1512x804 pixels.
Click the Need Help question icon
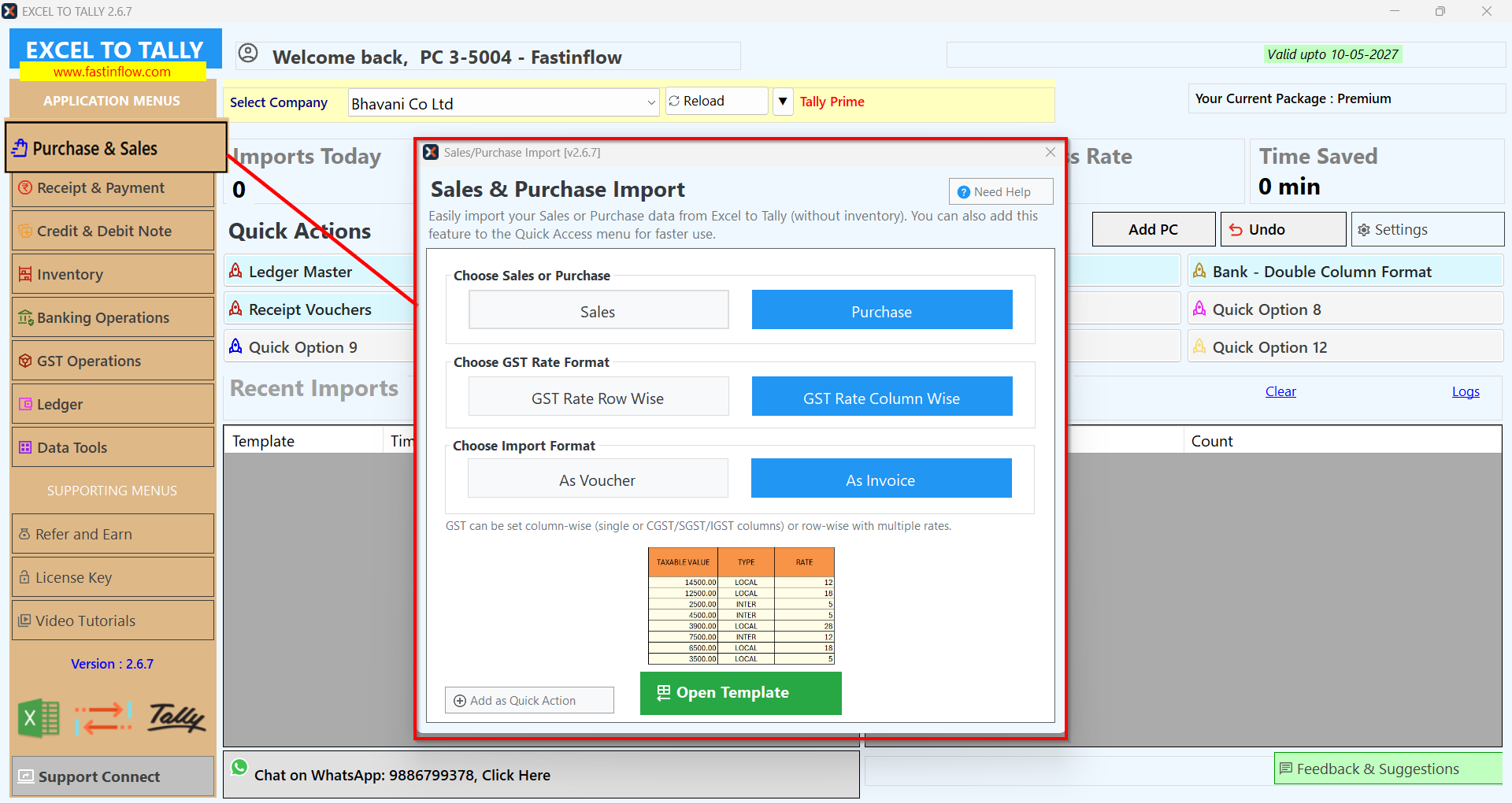point(963,192)
